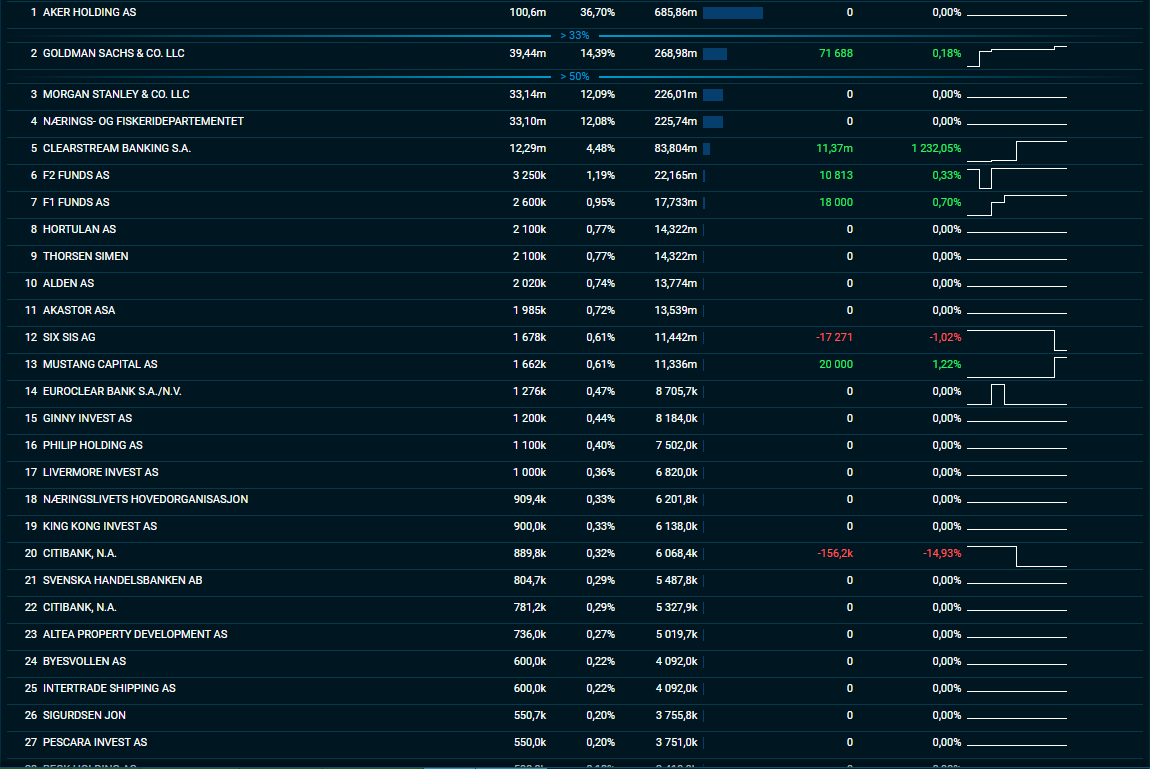Click the 83,804m value for Clearstream
1150x769 pixels.
(x=675, y=149)
